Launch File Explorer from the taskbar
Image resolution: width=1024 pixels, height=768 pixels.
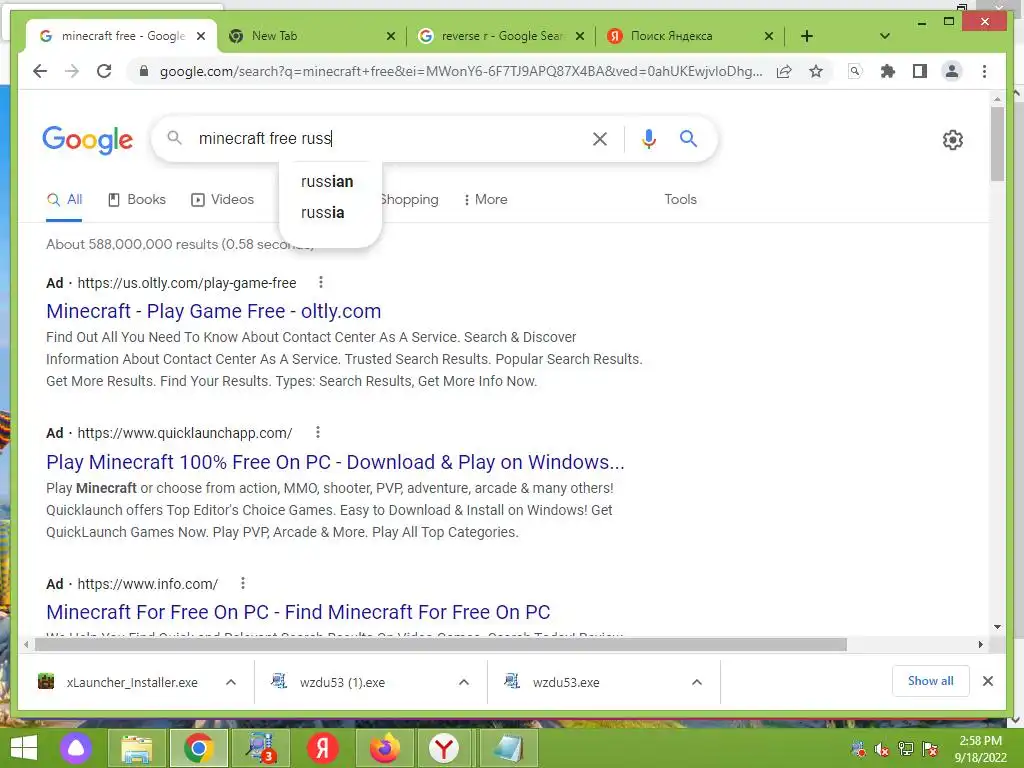[x=136, y=748]
